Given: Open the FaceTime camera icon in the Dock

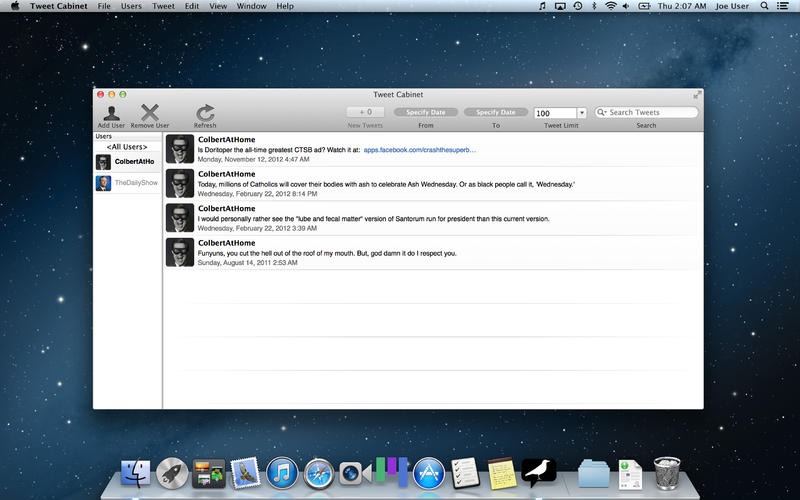Looking at the screenshot, I should click(x=355, y=474).
